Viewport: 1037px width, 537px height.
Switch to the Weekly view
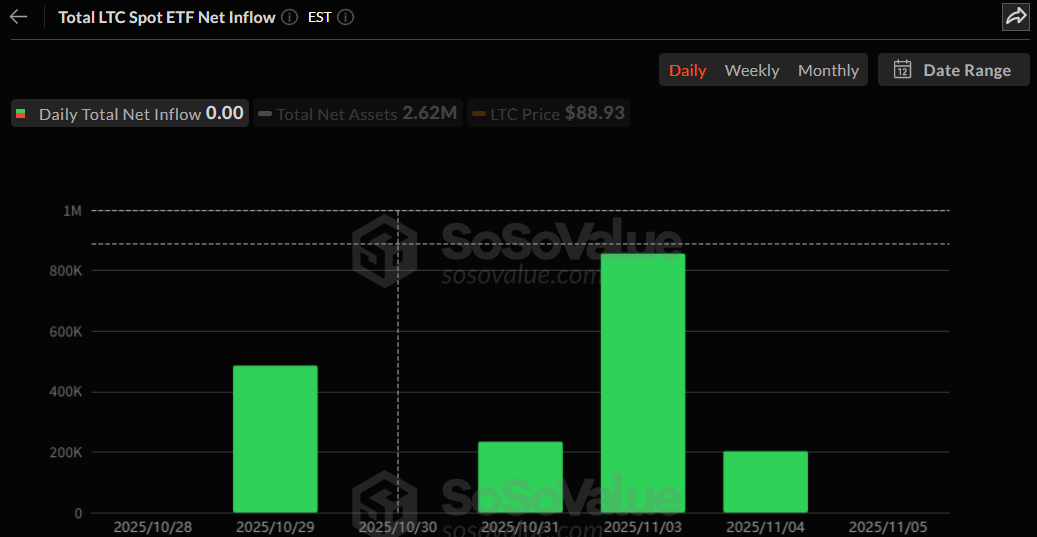752,70
